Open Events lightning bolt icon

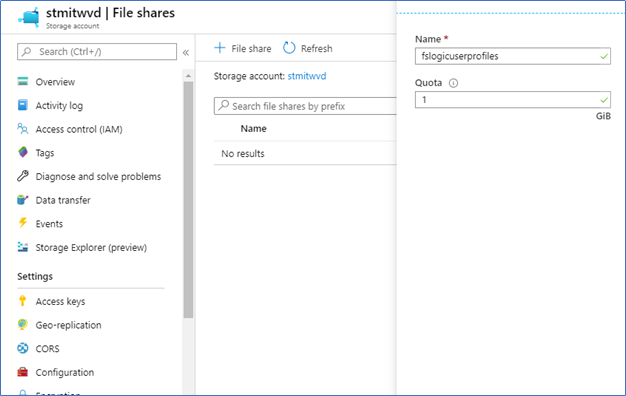pos(23,223)
